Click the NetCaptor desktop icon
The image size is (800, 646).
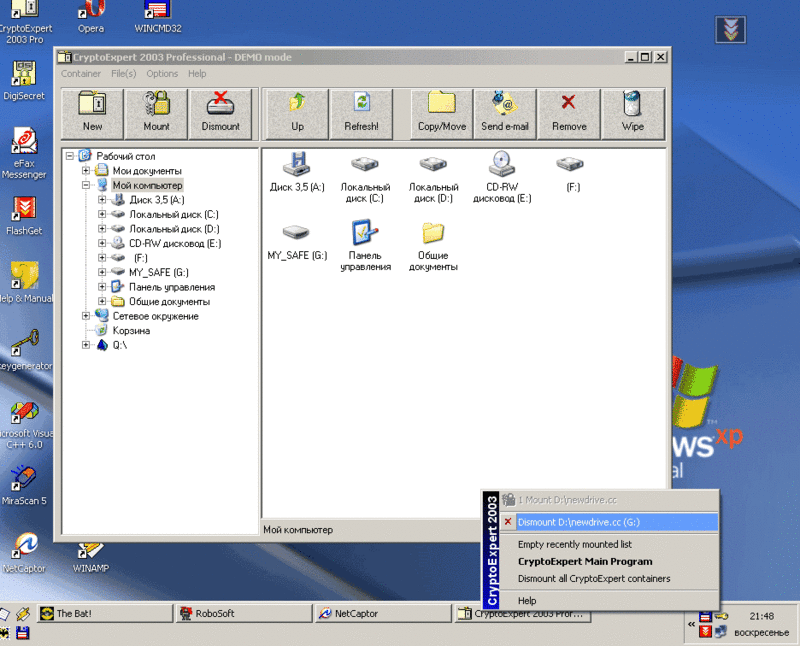click(x=23, y=553)
